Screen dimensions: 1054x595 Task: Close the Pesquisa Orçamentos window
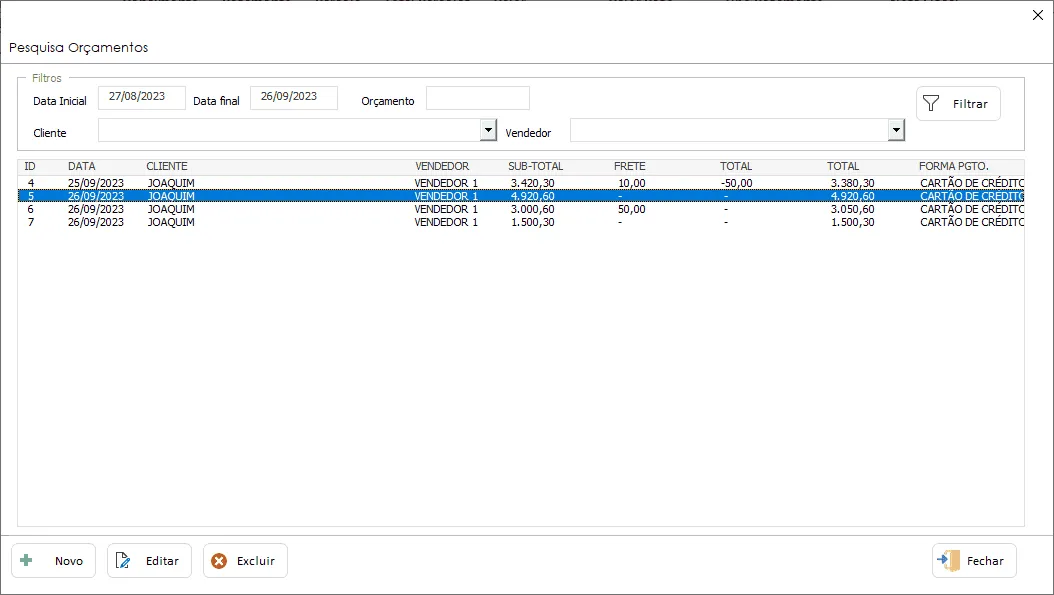(1038, 15)
